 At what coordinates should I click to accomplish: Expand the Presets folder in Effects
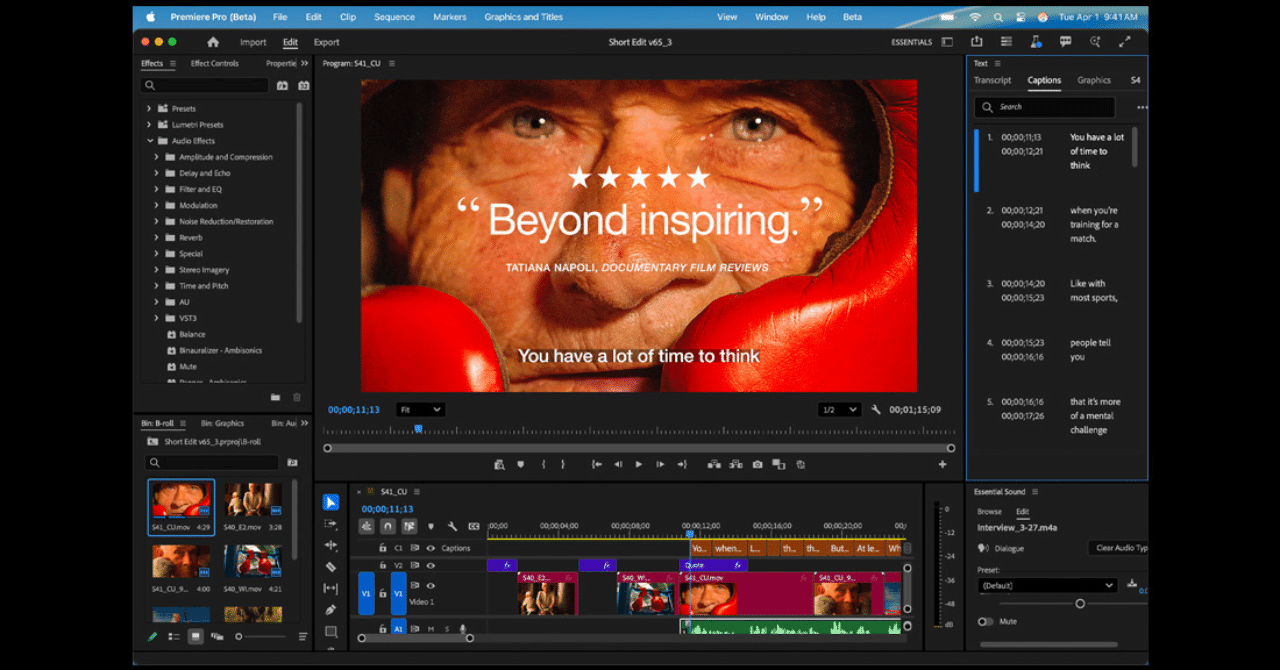coord(149,108)
